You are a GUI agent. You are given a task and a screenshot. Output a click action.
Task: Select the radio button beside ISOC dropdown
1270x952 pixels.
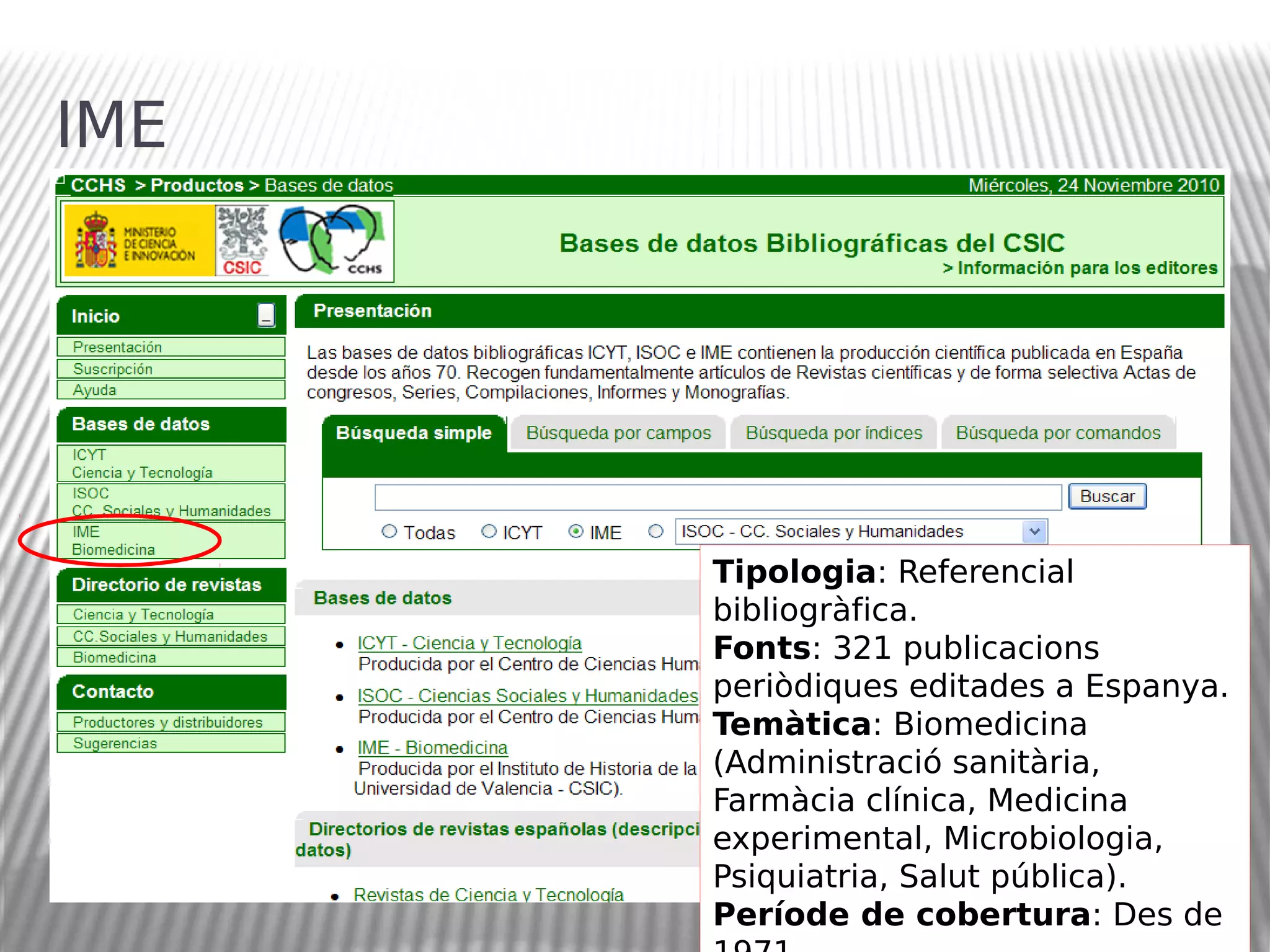click(x=655, y=531)
